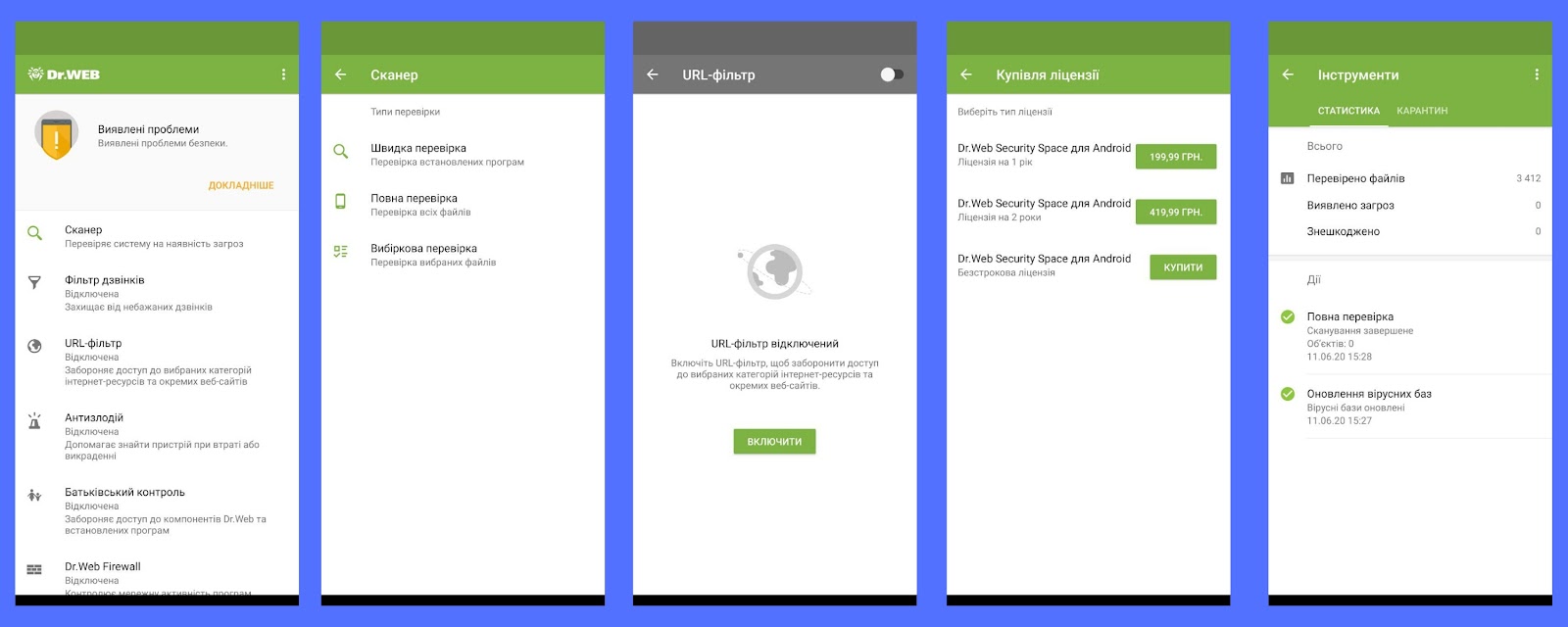Click the Швидка перевірка magnifier icon

(341, 152)
